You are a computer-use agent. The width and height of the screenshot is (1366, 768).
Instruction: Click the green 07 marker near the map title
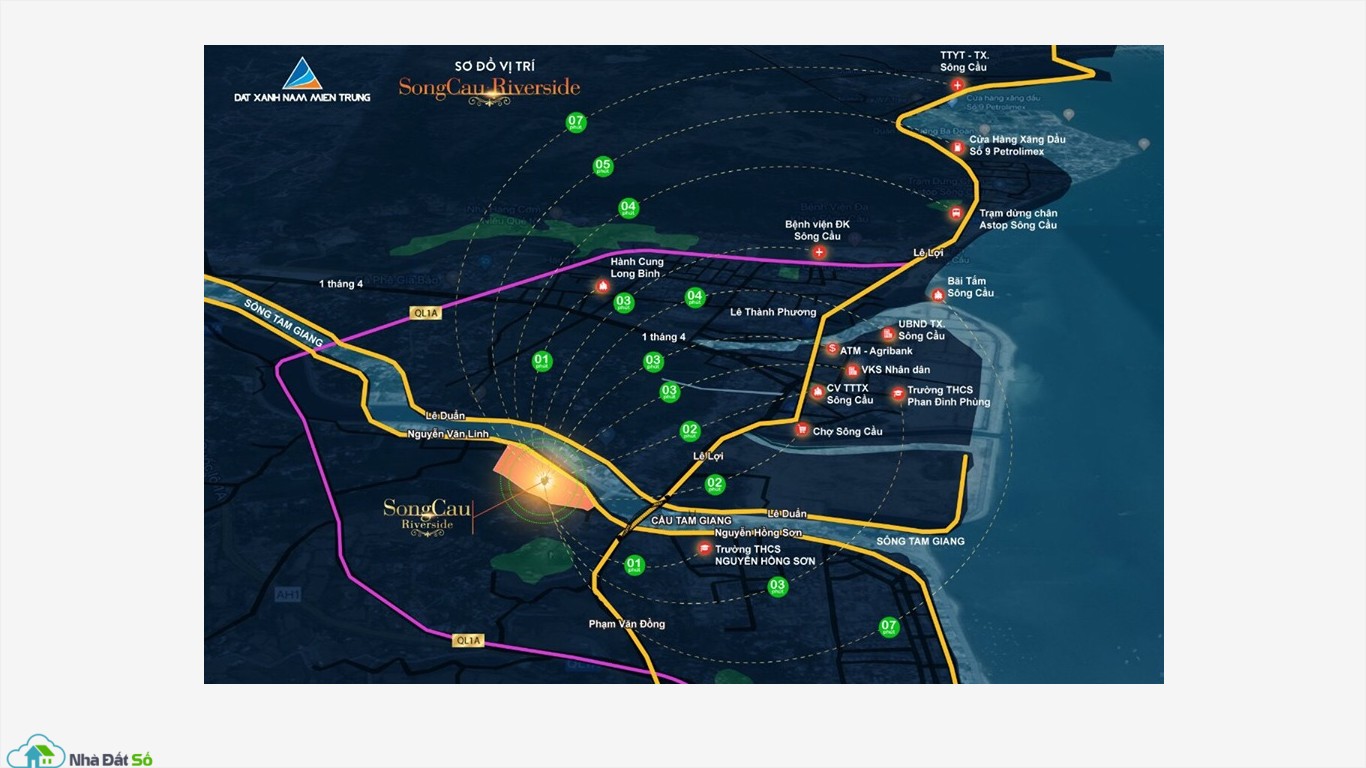coord(575,123)
